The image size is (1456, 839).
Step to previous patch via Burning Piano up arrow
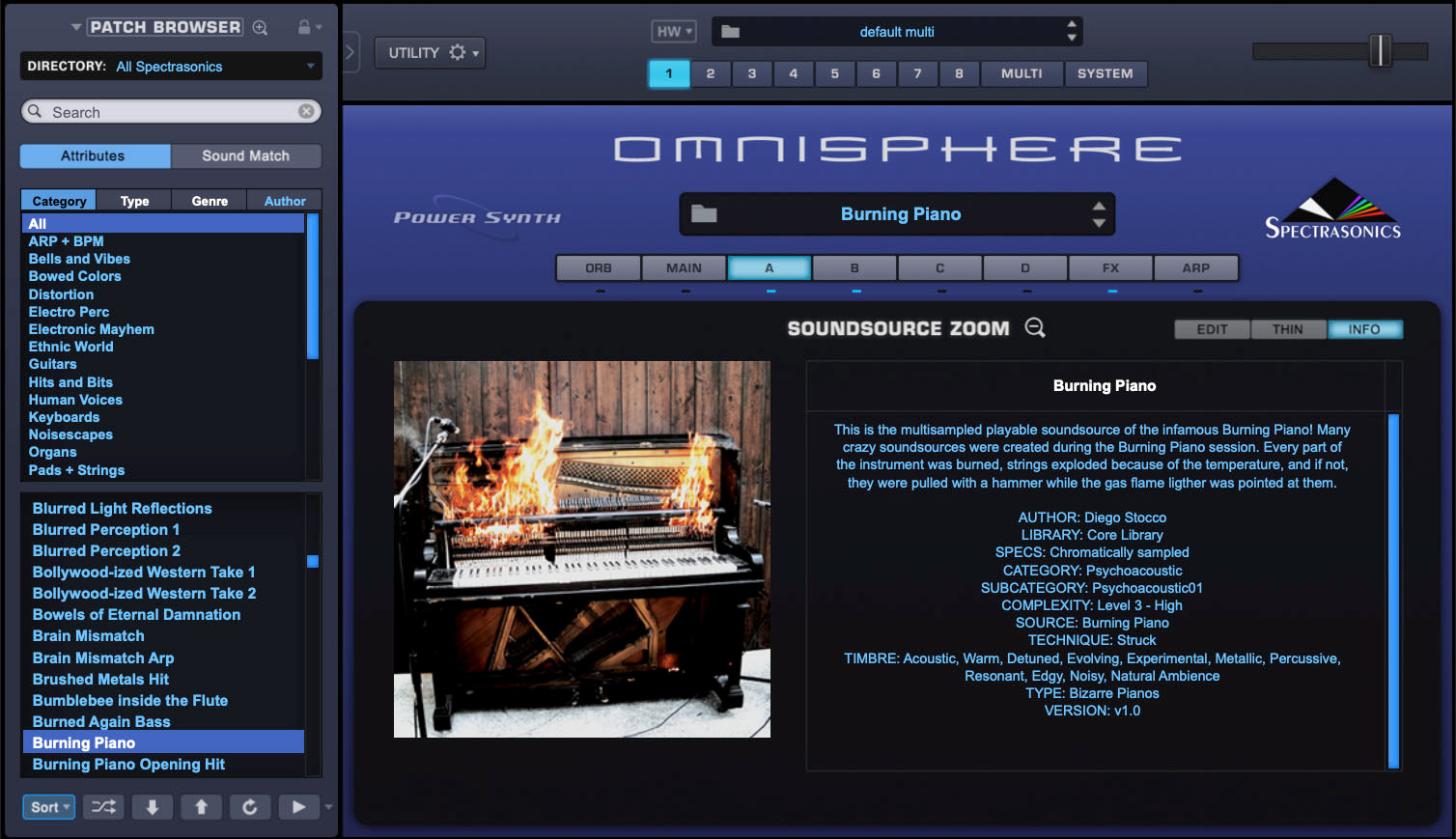pyautogui.click(x=1099, y=206)
